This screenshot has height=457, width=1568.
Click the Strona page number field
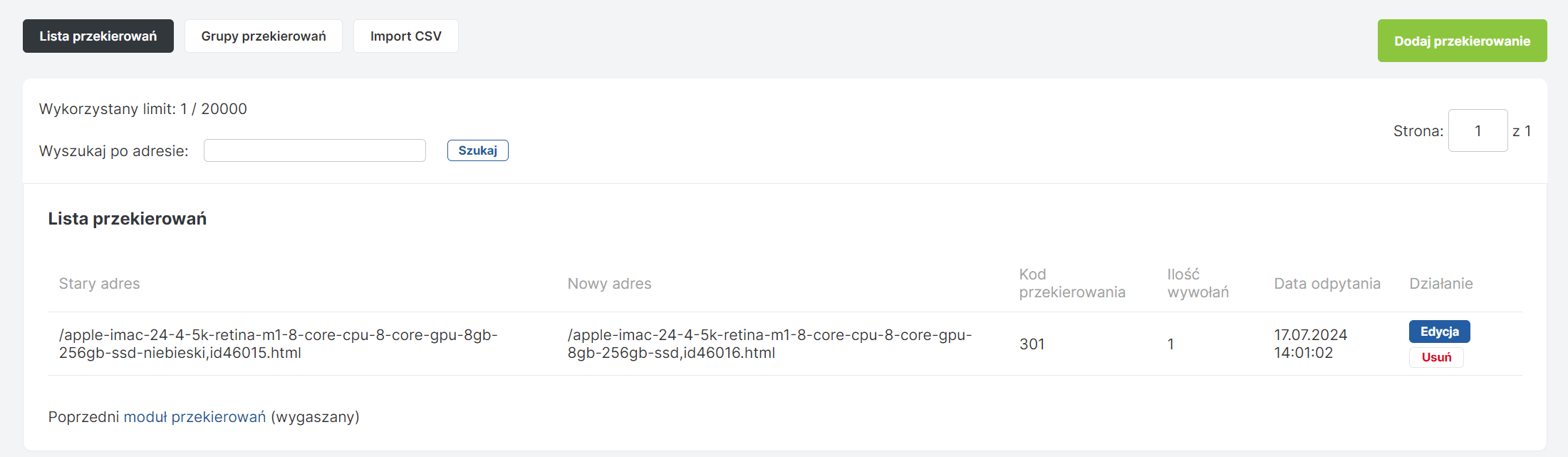pos(1478,131)
